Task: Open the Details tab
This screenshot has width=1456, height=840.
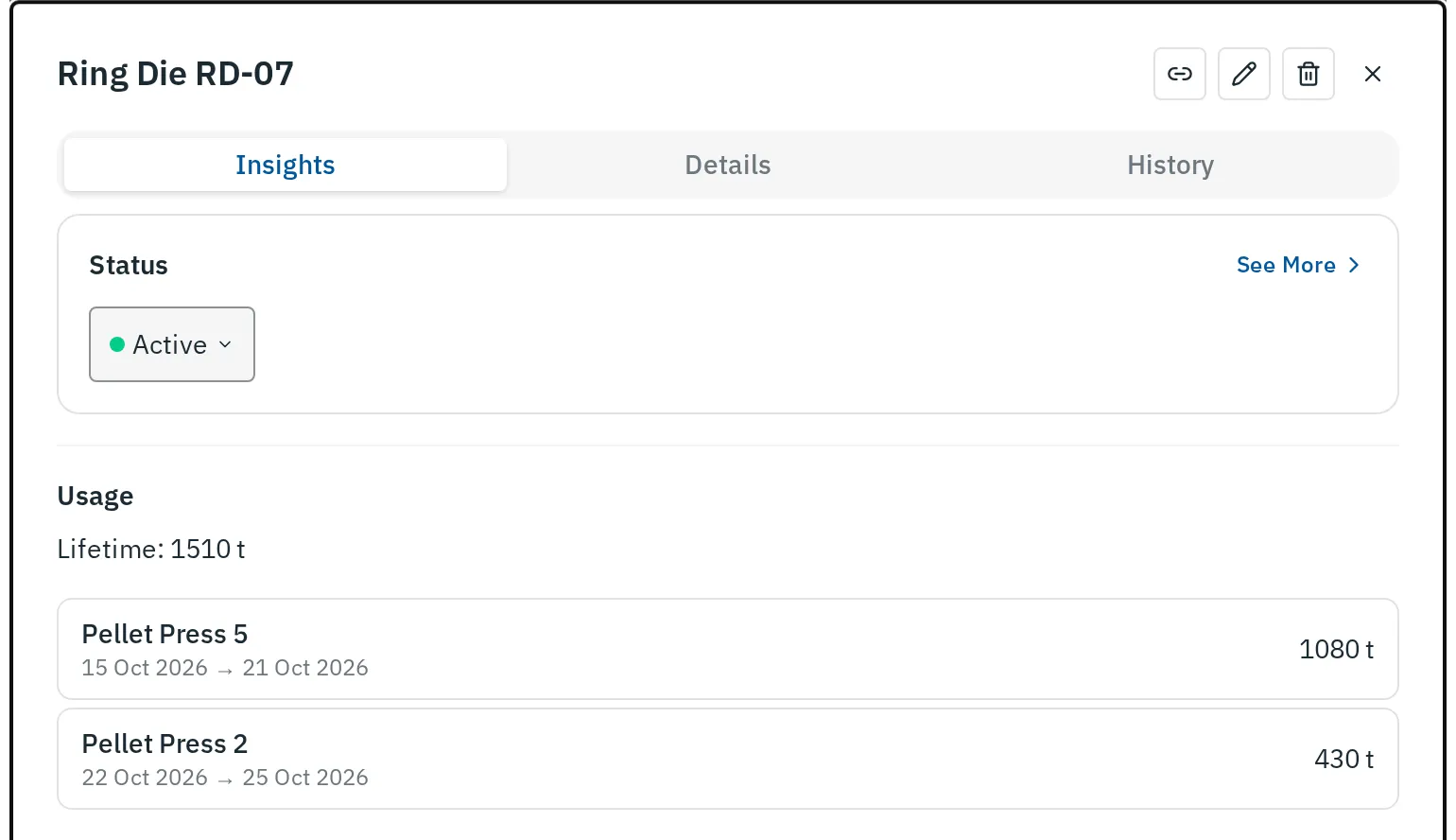Action: pyautogui.click(x=728, y=165)
